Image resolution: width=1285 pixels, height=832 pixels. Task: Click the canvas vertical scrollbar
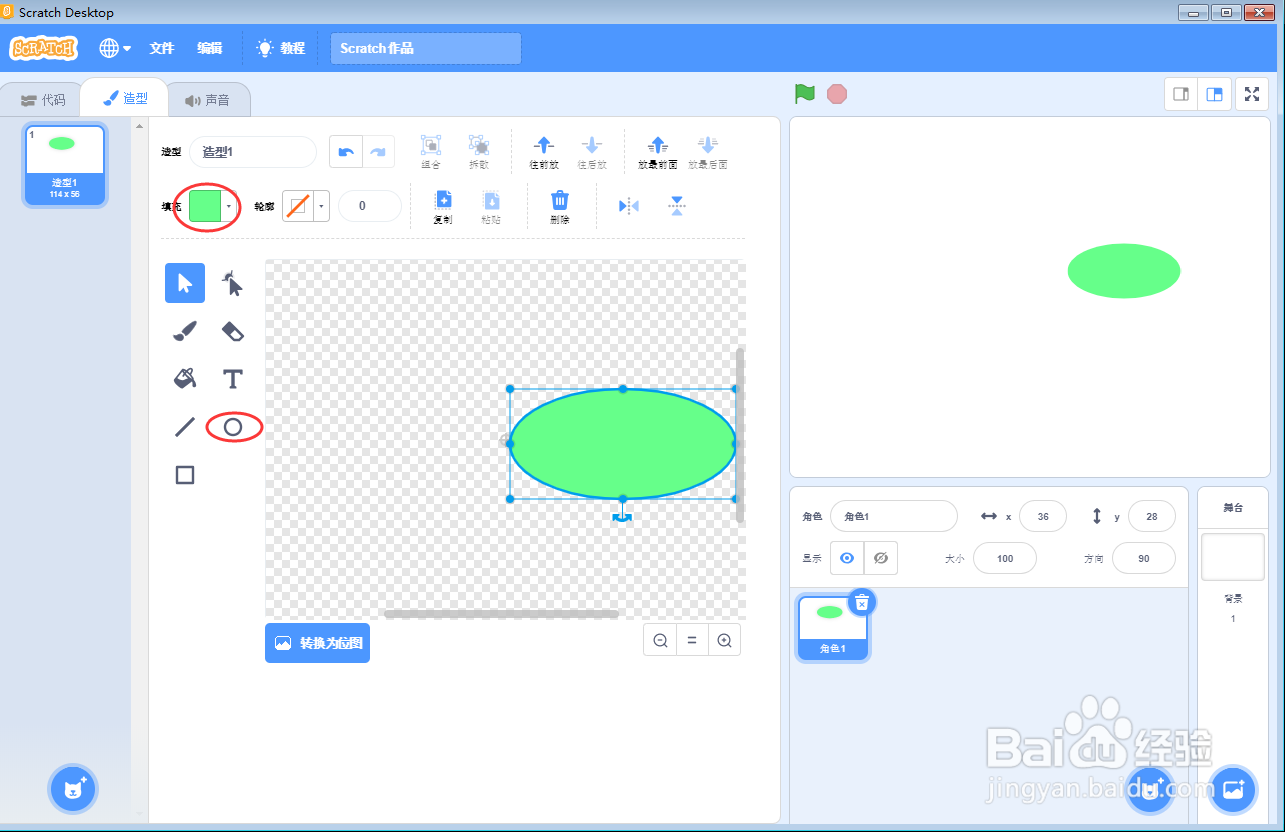coord(740,435)
